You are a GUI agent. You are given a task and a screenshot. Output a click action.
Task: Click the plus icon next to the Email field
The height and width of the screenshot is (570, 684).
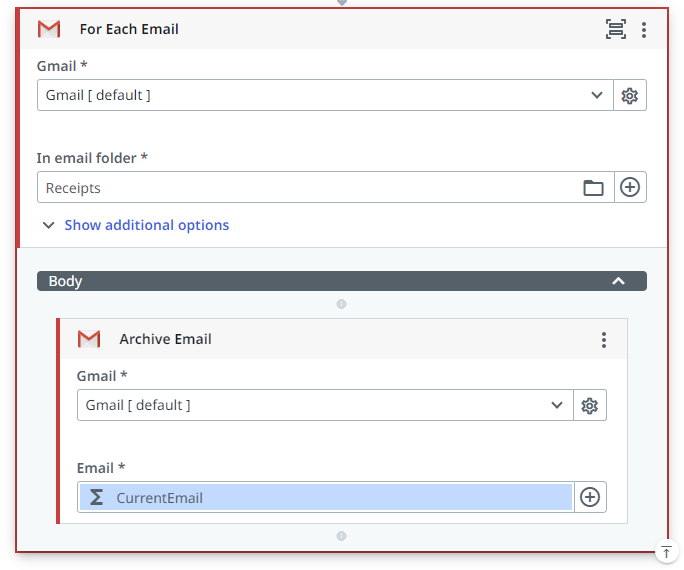[590, 497]
